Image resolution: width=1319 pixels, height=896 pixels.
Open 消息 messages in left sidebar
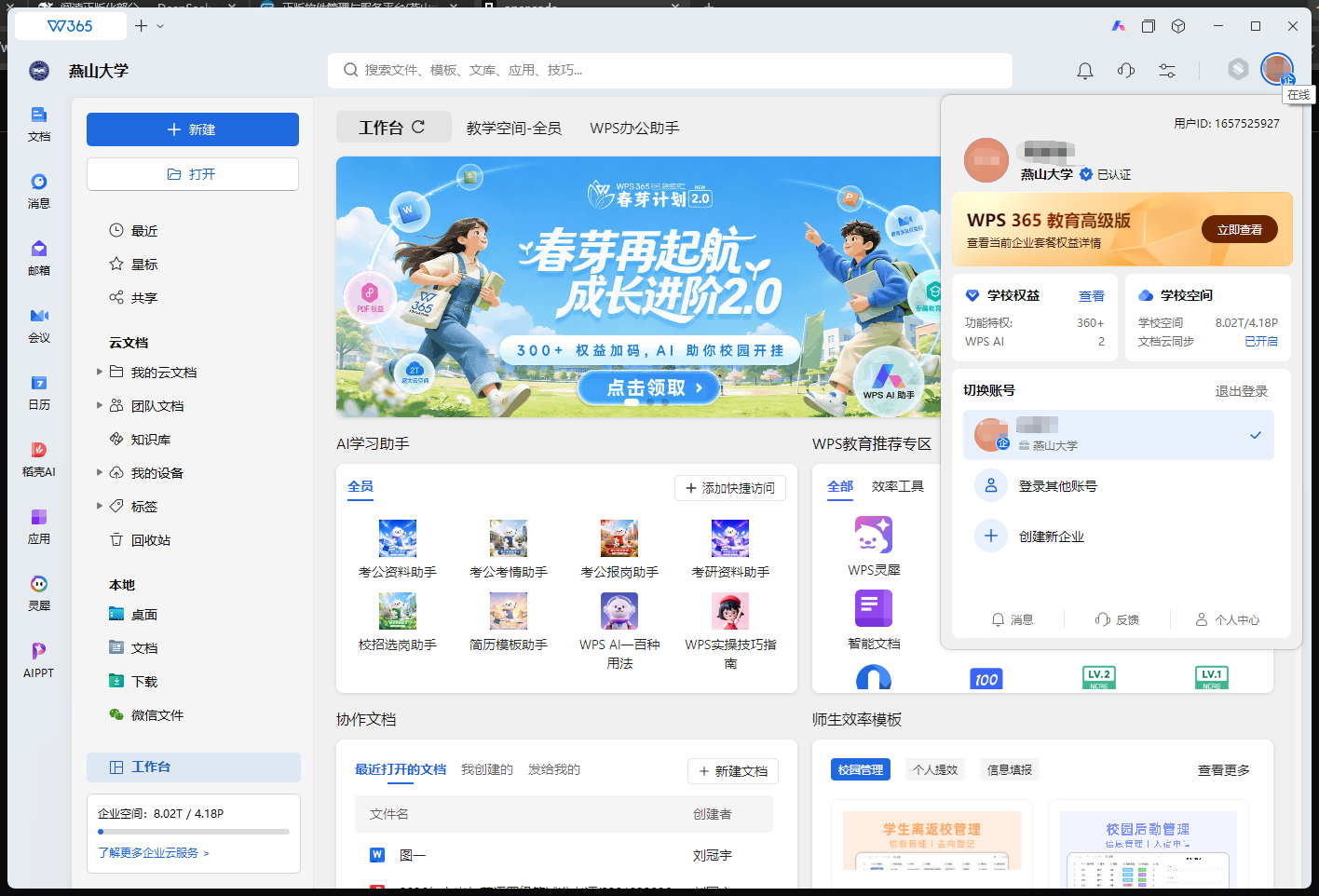39,191
